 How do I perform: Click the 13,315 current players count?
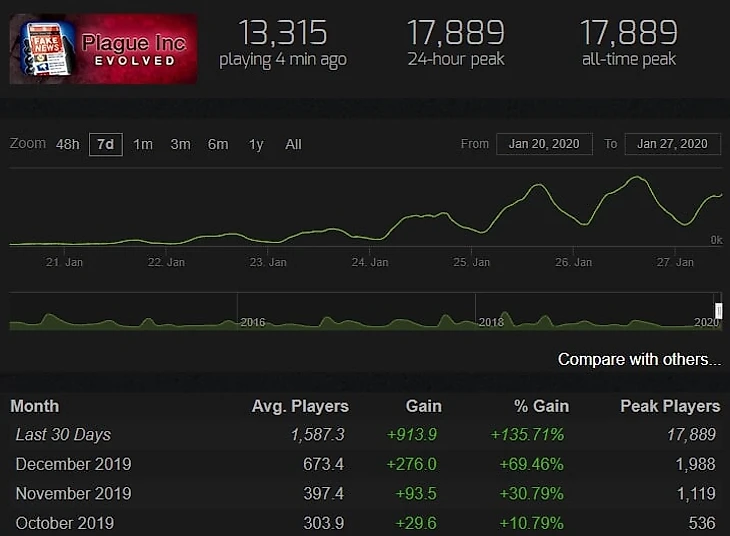coord(283,33)
